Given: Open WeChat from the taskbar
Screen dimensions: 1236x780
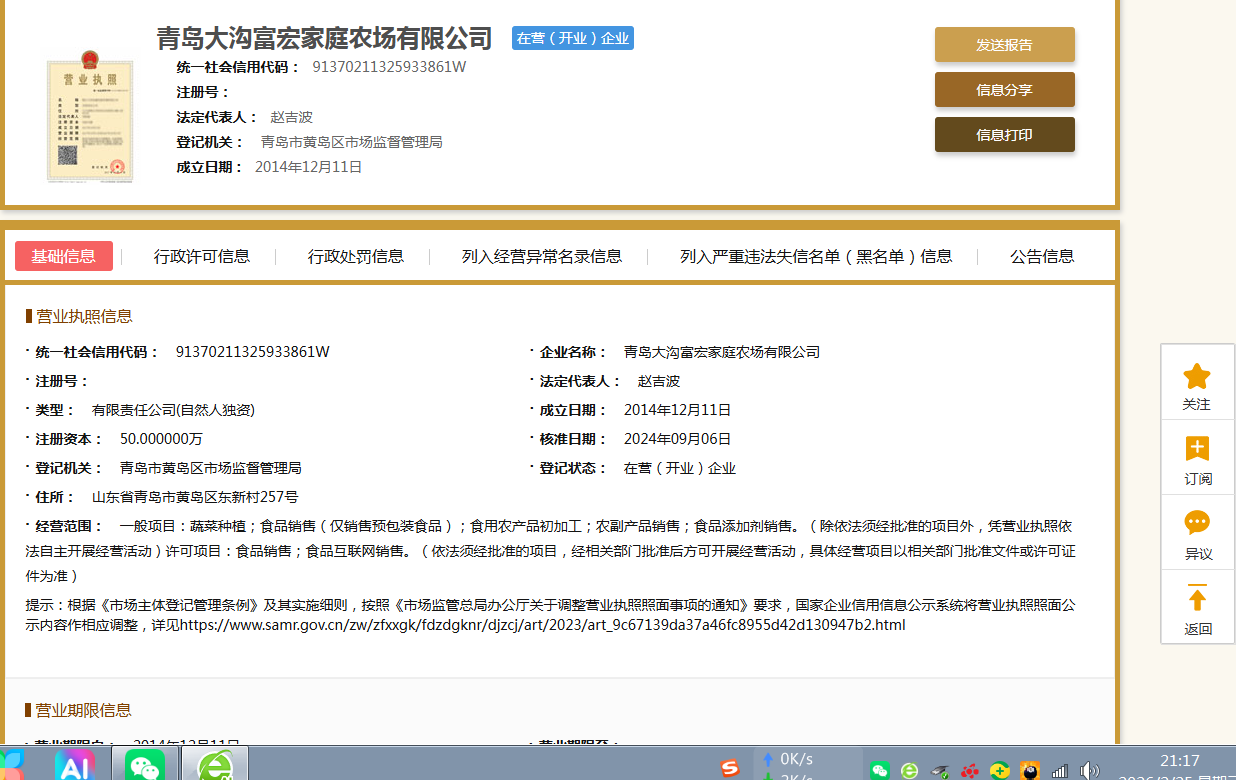Looking at the screenshot, I should pos(145,766).
